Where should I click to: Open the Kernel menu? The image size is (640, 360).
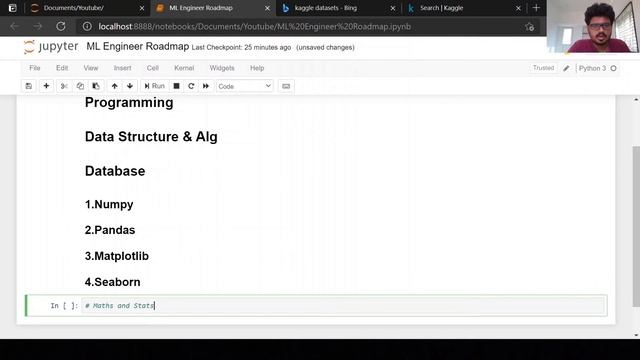(x=184, y=68)
